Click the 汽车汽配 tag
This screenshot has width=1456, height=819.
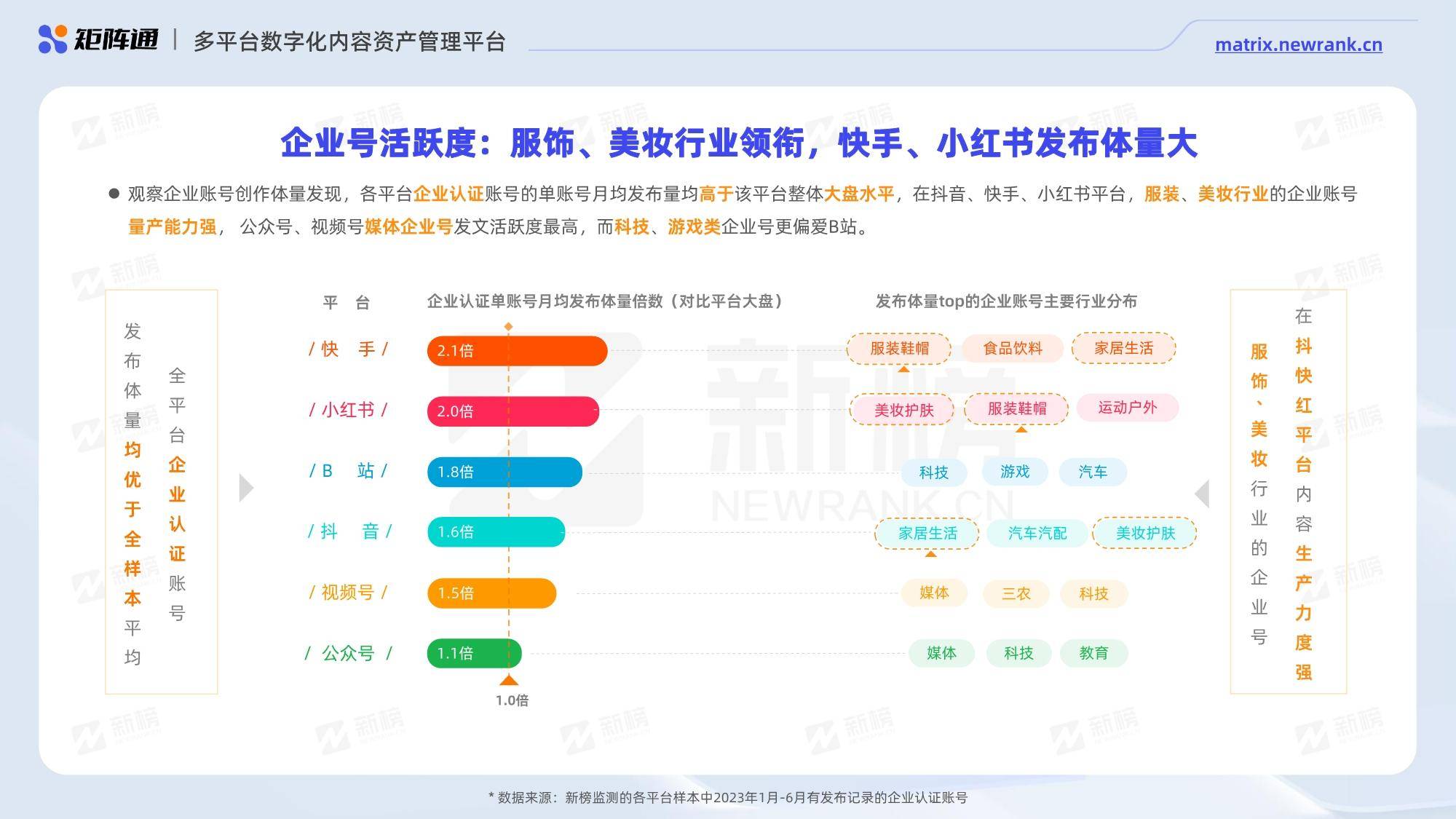[1037, 533]
